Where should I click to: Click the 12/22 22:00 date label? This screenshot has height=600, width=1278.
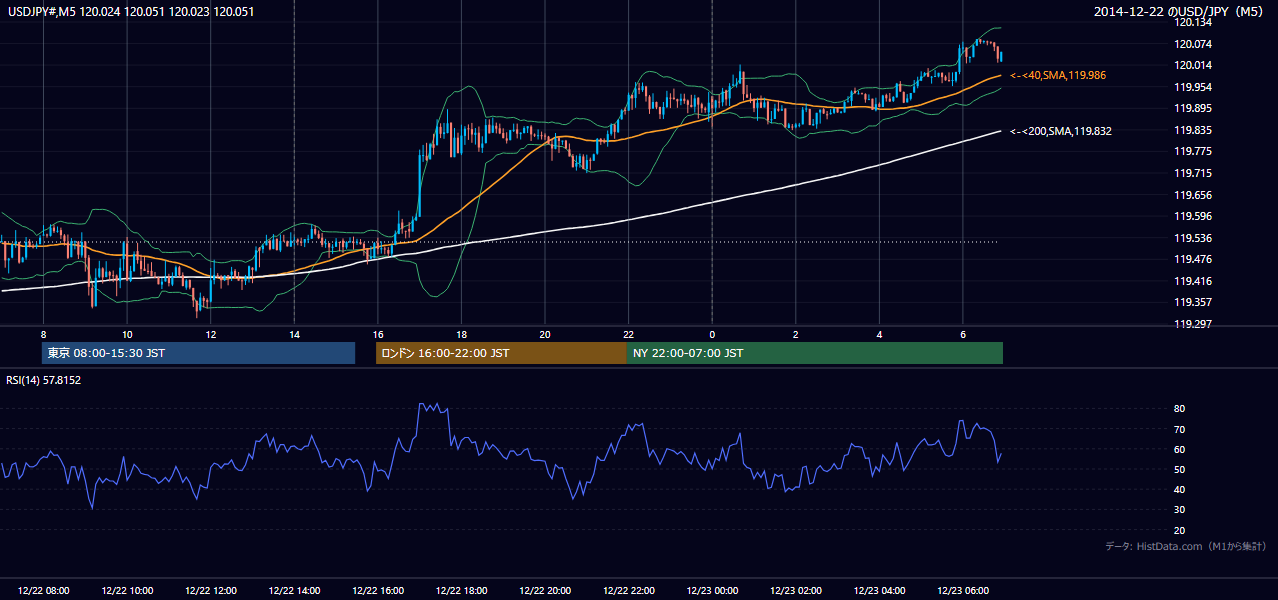click(629, 591)
